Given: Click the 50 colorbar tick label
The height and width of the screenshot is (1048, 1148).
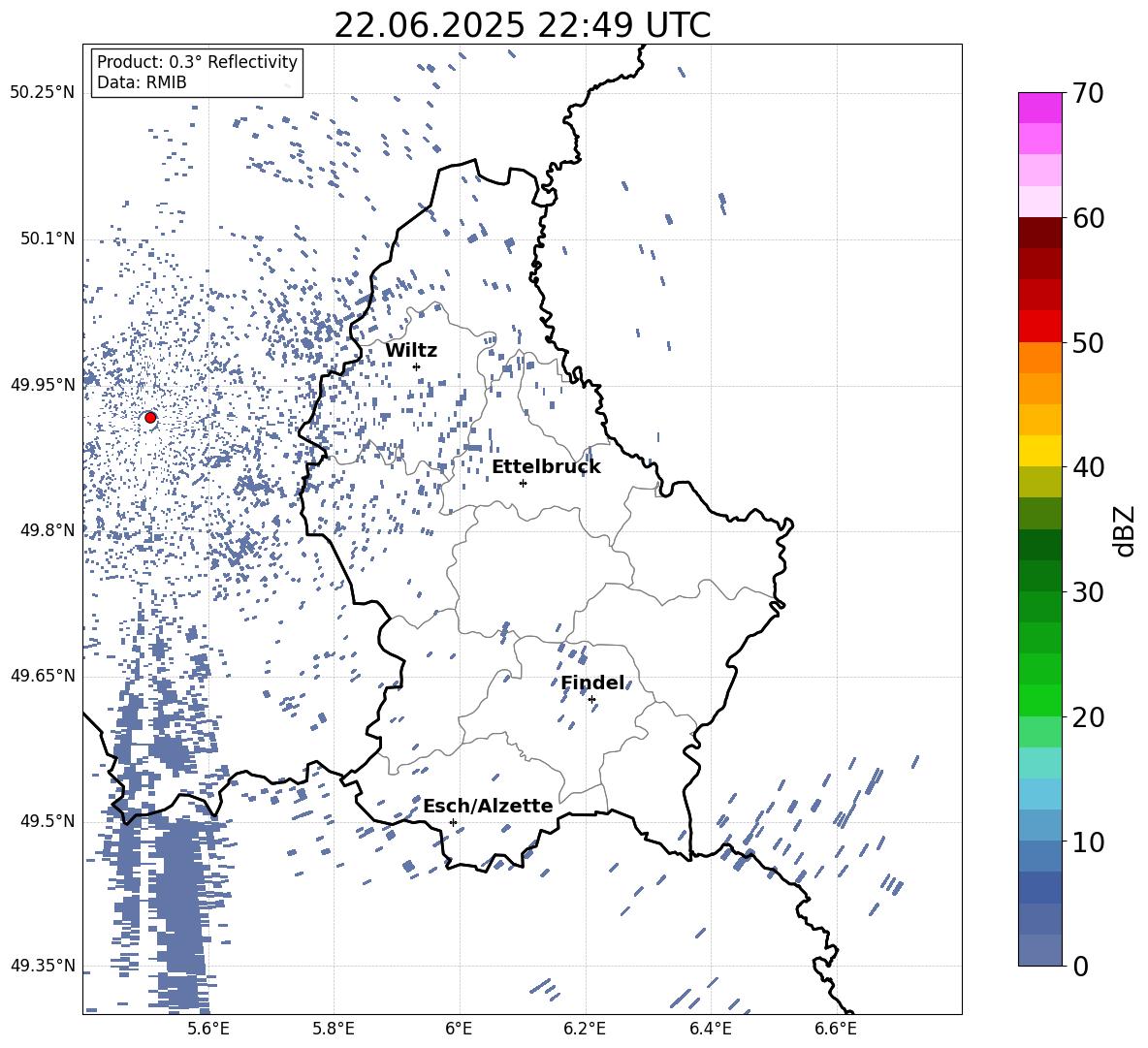Looking at the screenshot, I should (x=1088, y=343).
